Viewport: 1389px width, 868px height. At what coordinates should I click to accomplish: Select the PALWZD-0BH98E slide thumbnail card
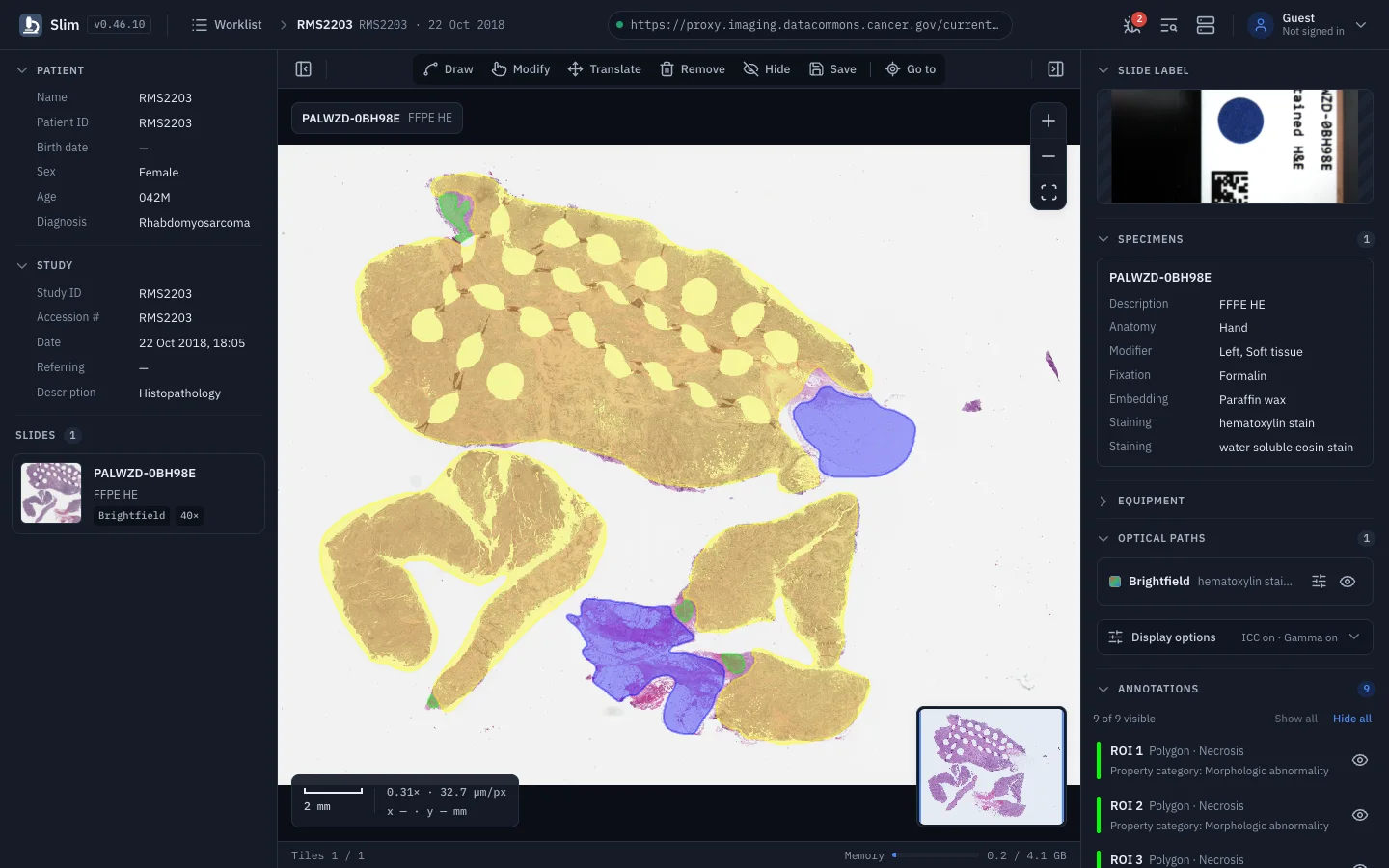pos(138,494)
